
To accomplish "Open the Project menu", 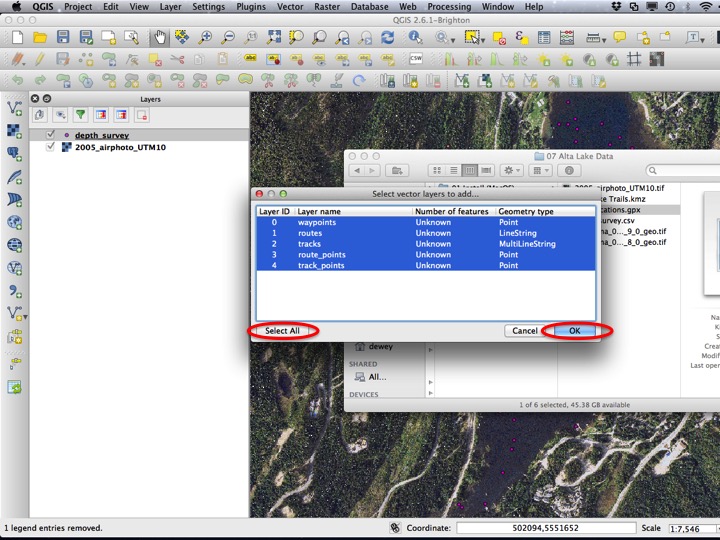I will (78, 6).
